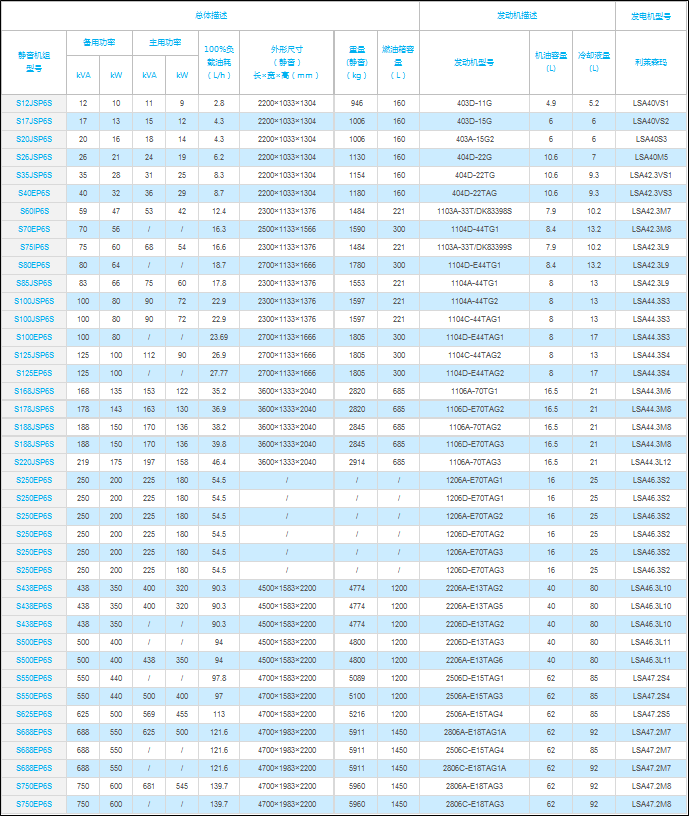Click the S17JSP6S generator set link

(35, 121)
